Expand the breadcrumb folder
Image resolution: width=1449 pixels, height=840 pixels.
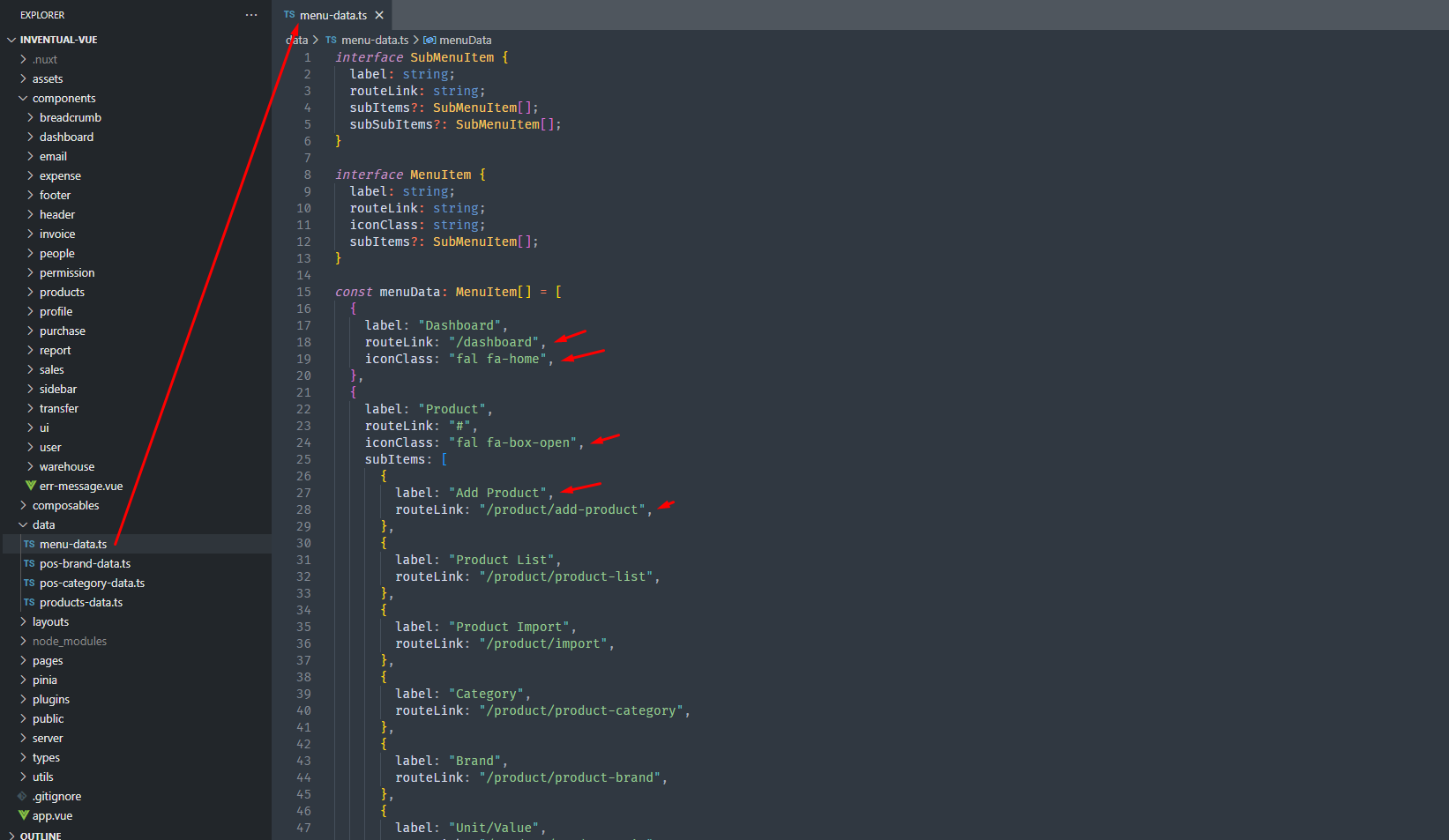[71, 117]
